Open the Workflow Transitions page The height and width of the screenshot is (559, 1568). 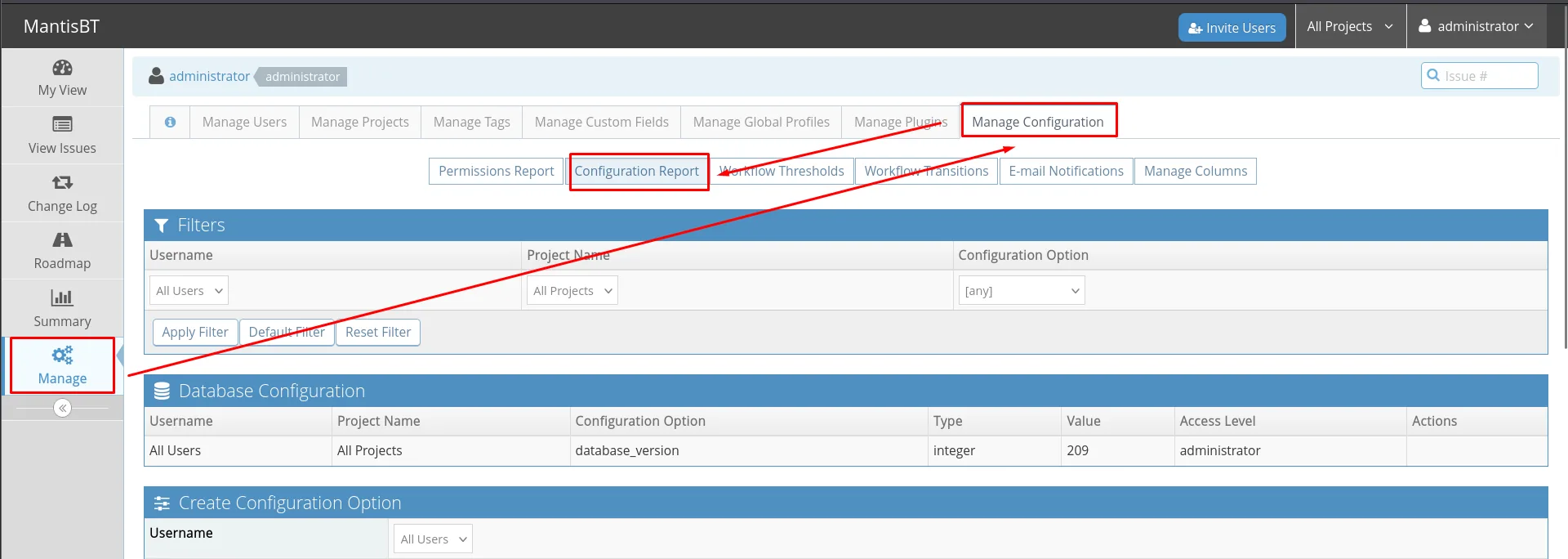[x=927, y=171]
